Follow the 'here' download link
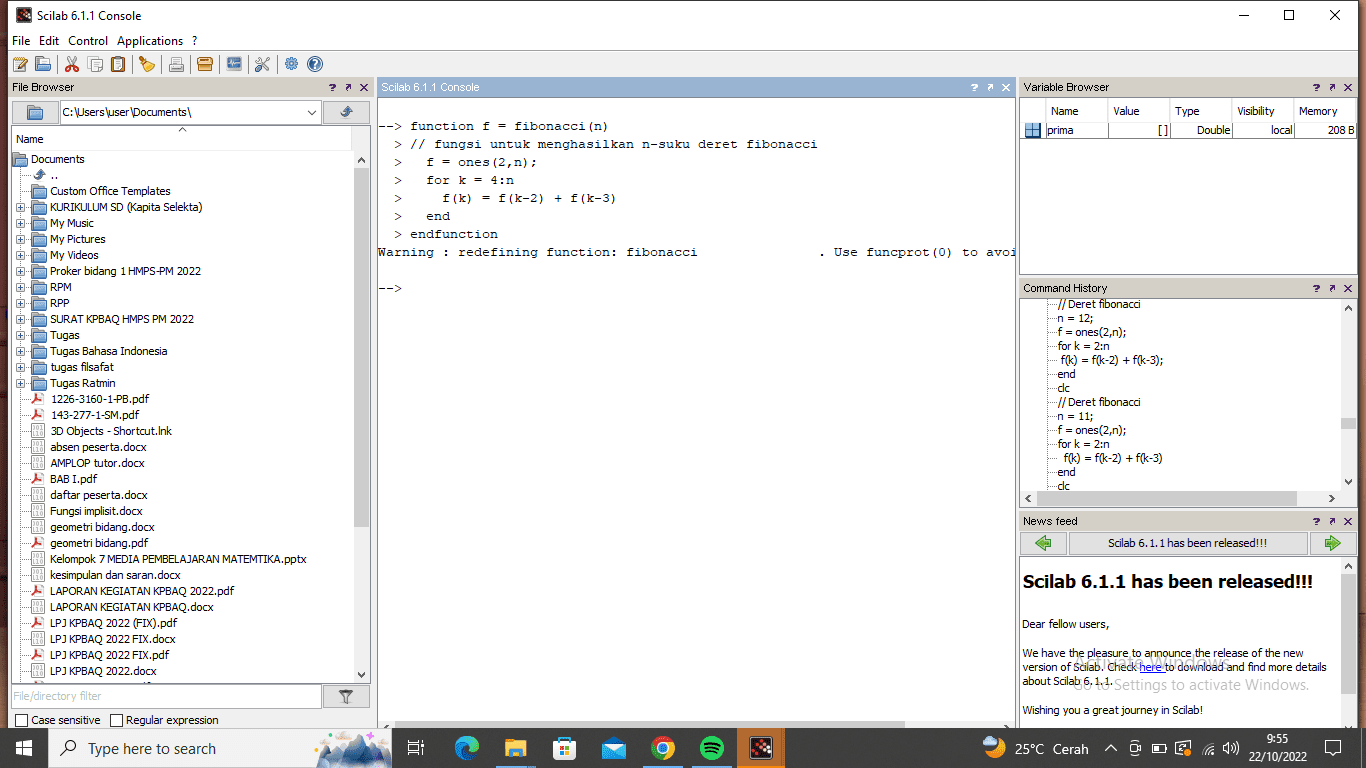Screen dimensions: 1366x768 (x=1151, y=667)
